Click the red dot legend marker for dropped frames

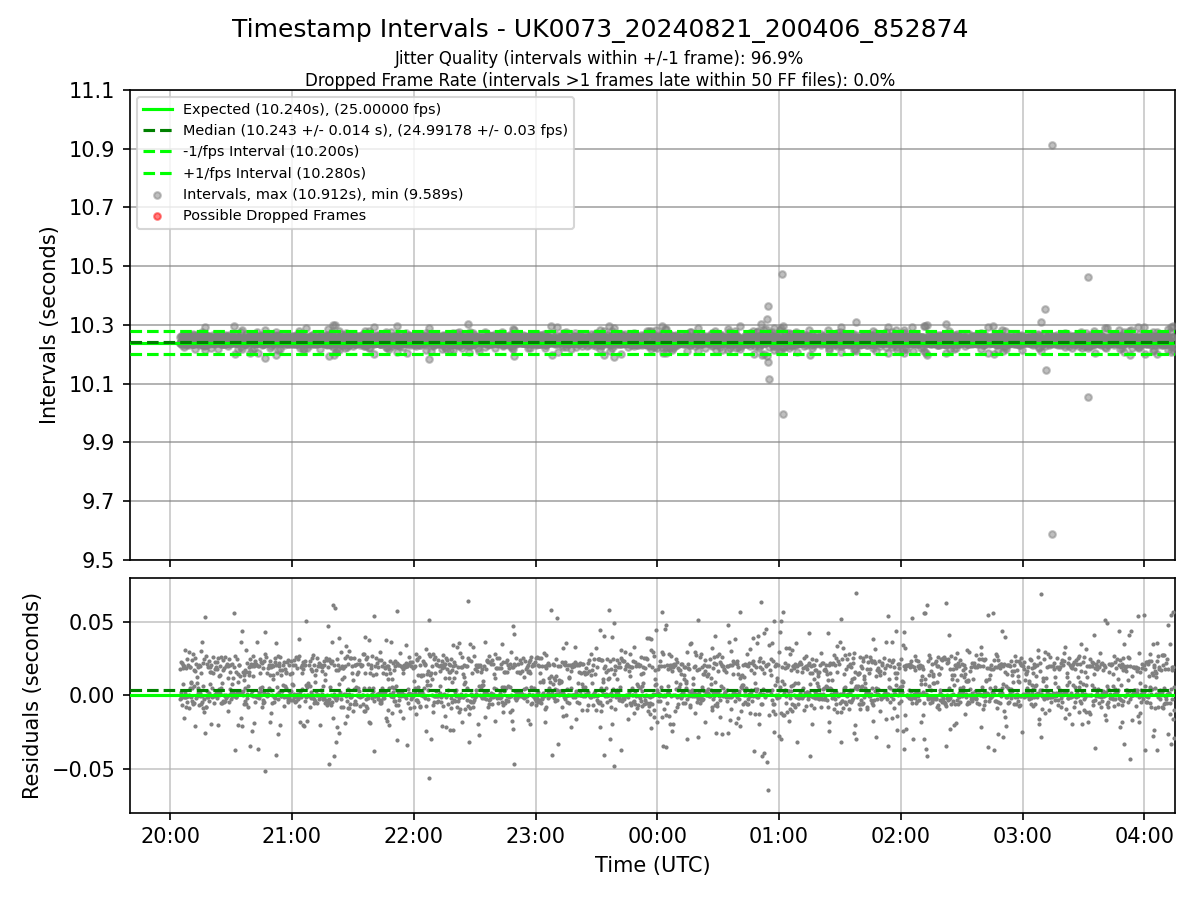(x=157, y=216)
